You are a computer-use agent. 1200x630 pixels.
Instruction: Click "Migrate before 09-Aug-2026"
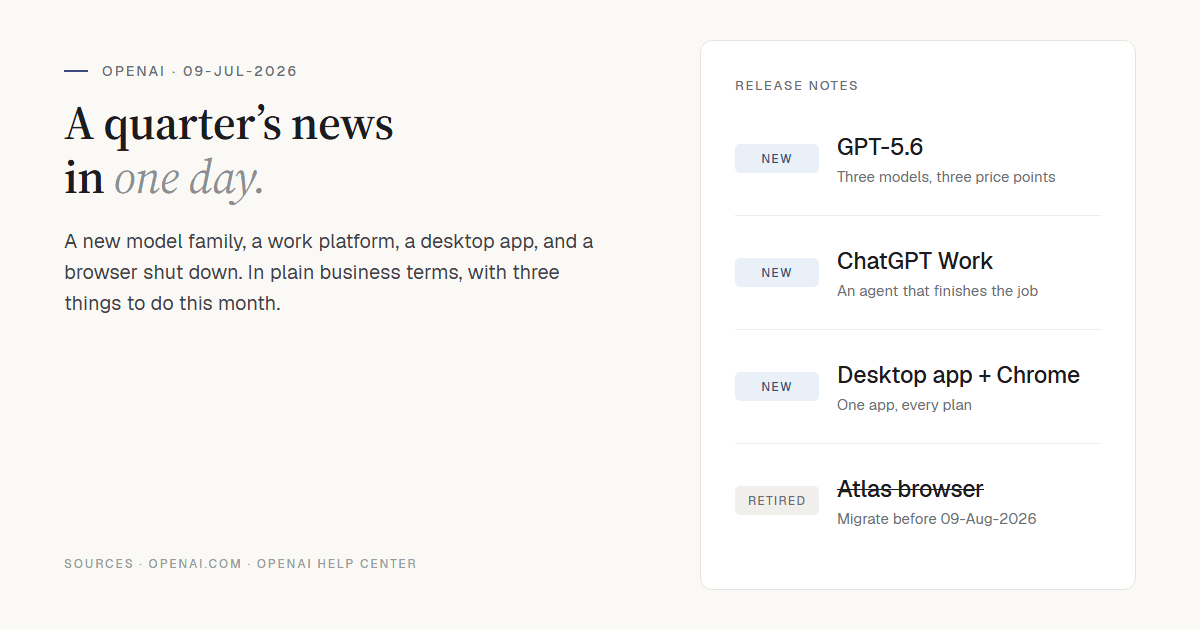[937, 519]
